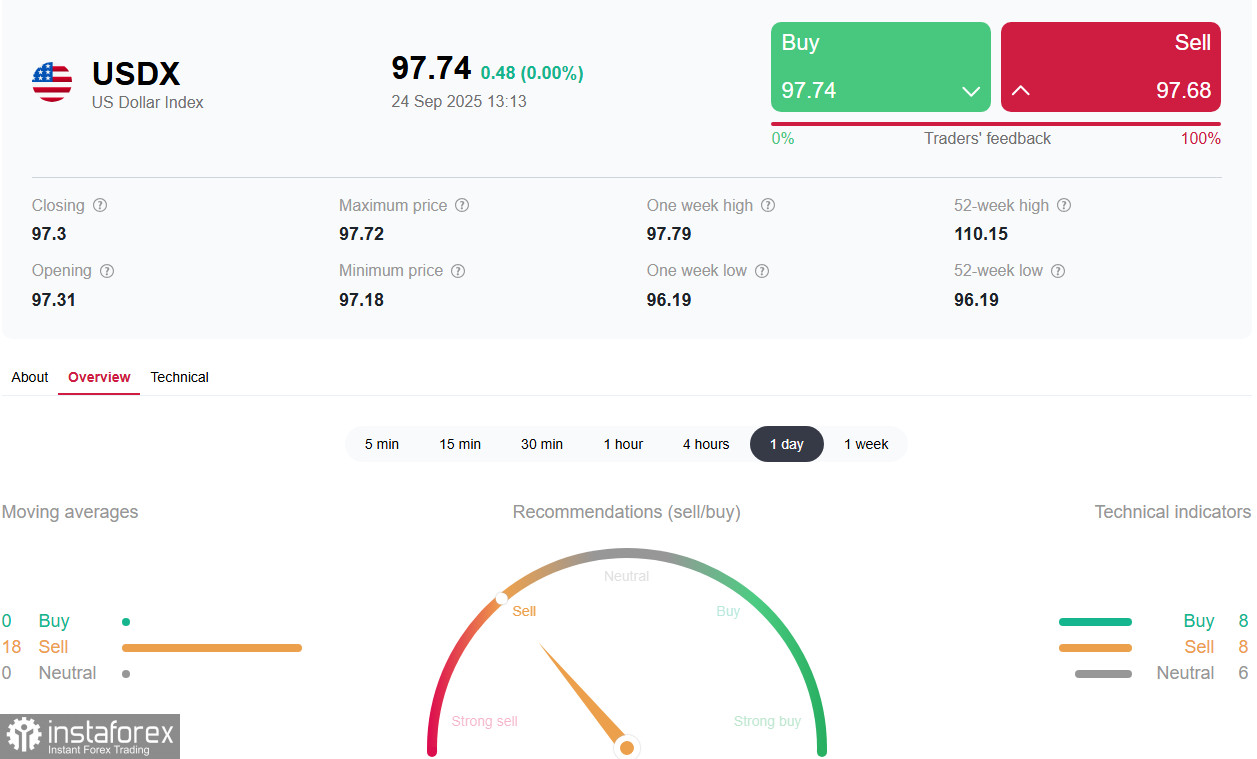Click the green Buy technical indicators bar
Image resolution: width=1257 pixels, height=759 pixels.
1095,622
